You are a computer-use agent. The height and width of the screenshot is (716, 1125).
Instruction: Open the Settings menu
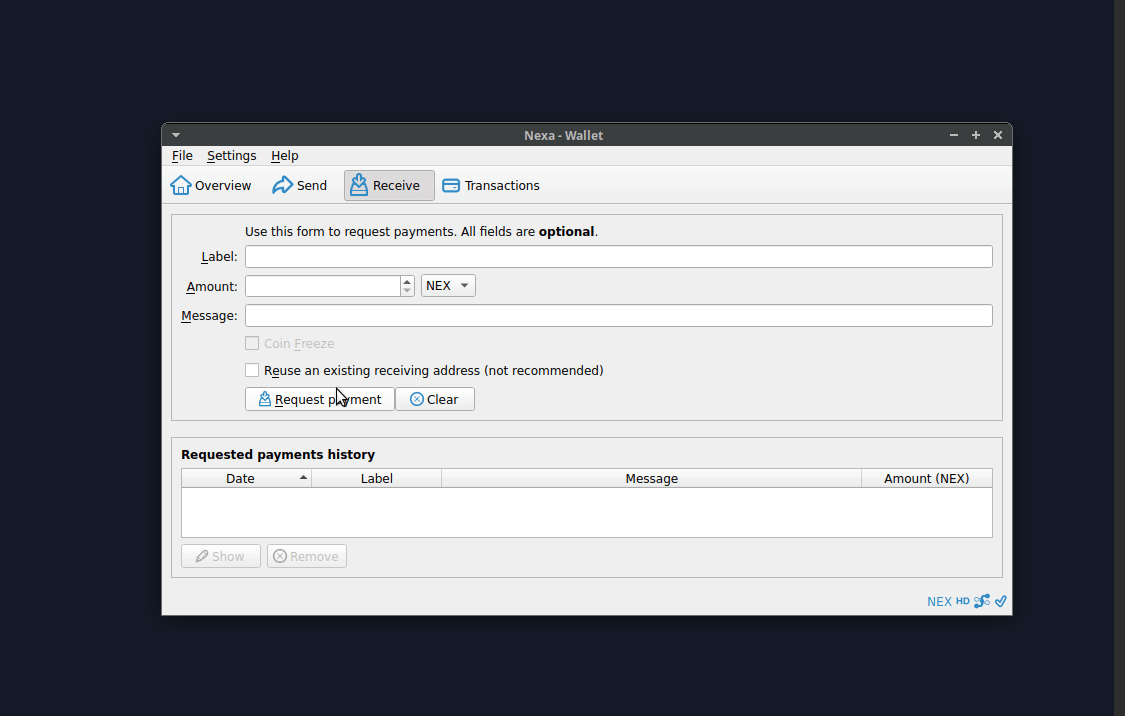[x=232, y=156]
